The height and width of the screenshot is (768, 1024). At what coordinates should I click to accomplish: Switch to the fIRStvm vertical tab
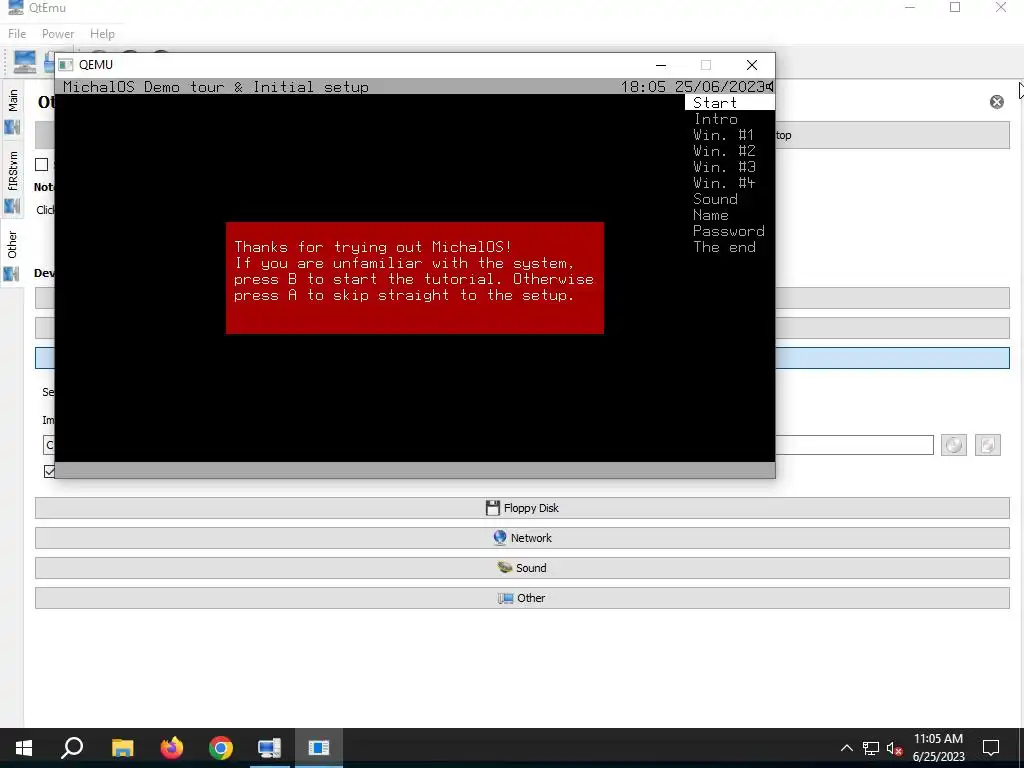12,179
